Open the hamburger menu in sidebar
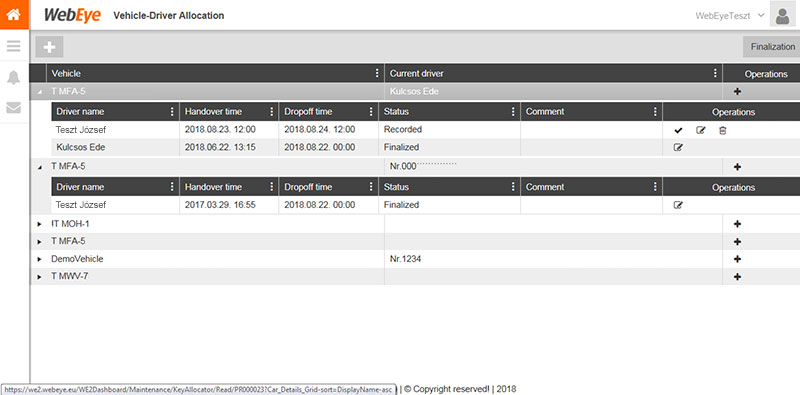Viewport: 800px width, 395px height. coord(14,46)
